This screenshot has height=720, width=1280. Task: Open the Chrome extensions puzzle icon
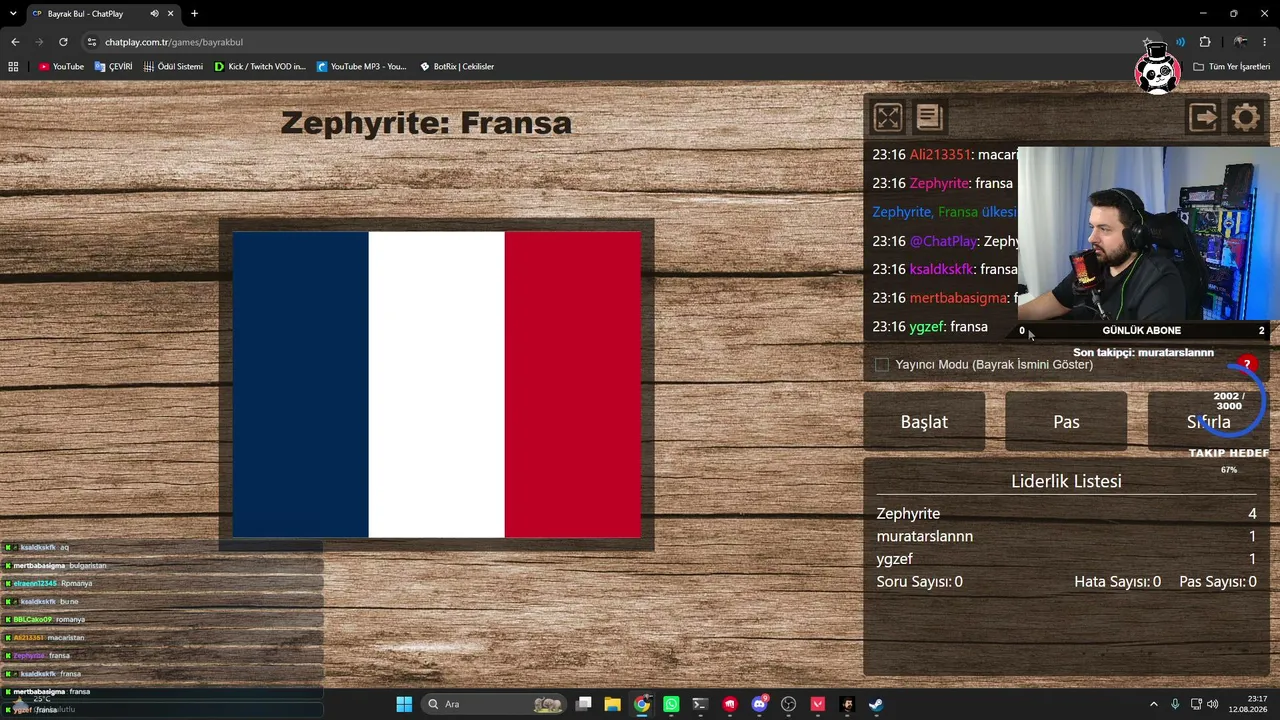[x=1205, y=42]
